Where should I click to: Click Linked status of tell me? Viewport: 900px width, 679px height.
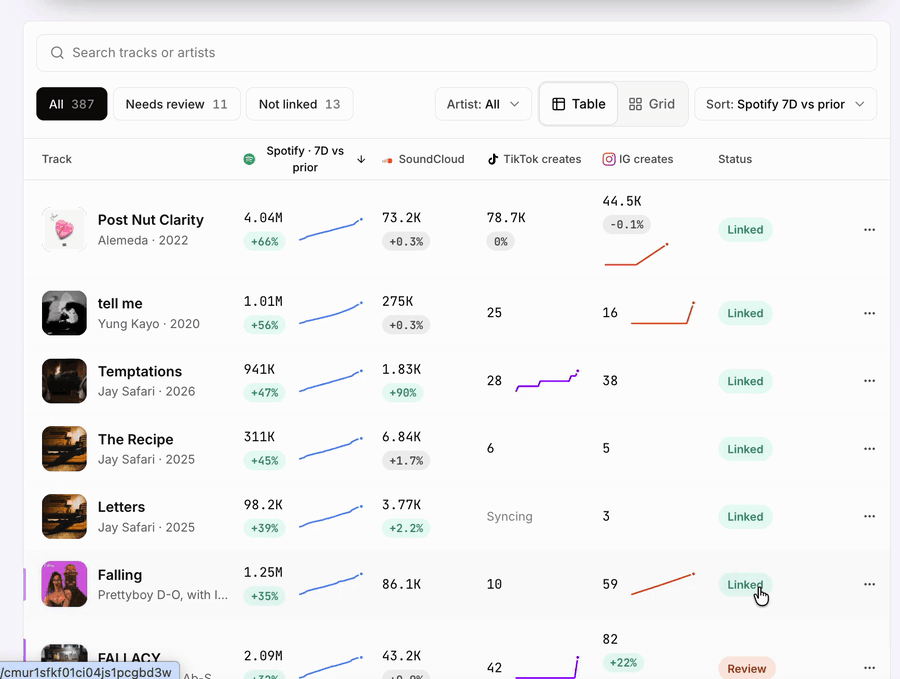coord(745,313)
